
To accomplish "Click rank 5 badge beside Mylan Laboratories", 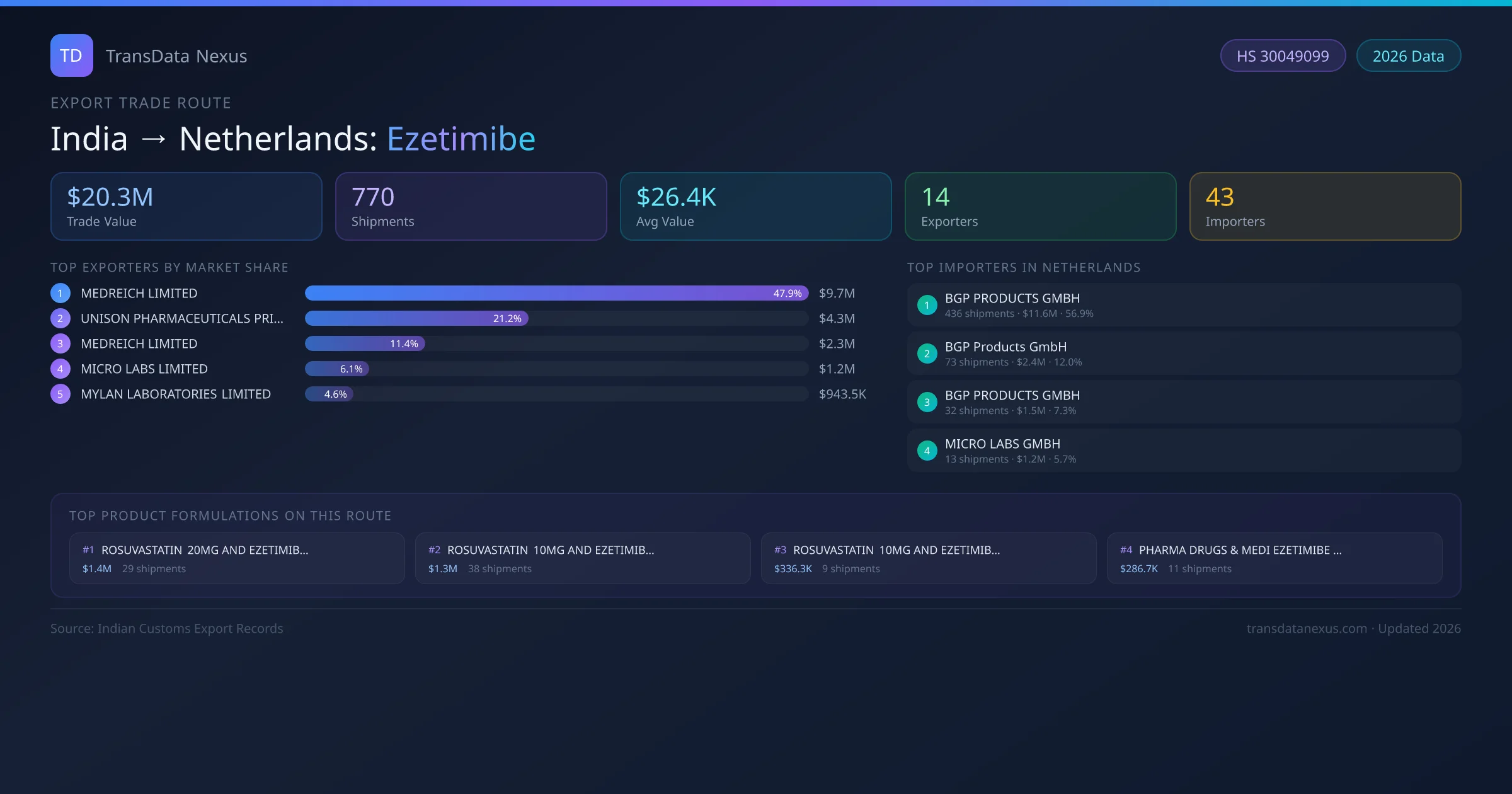I will (x=60, y=394).
